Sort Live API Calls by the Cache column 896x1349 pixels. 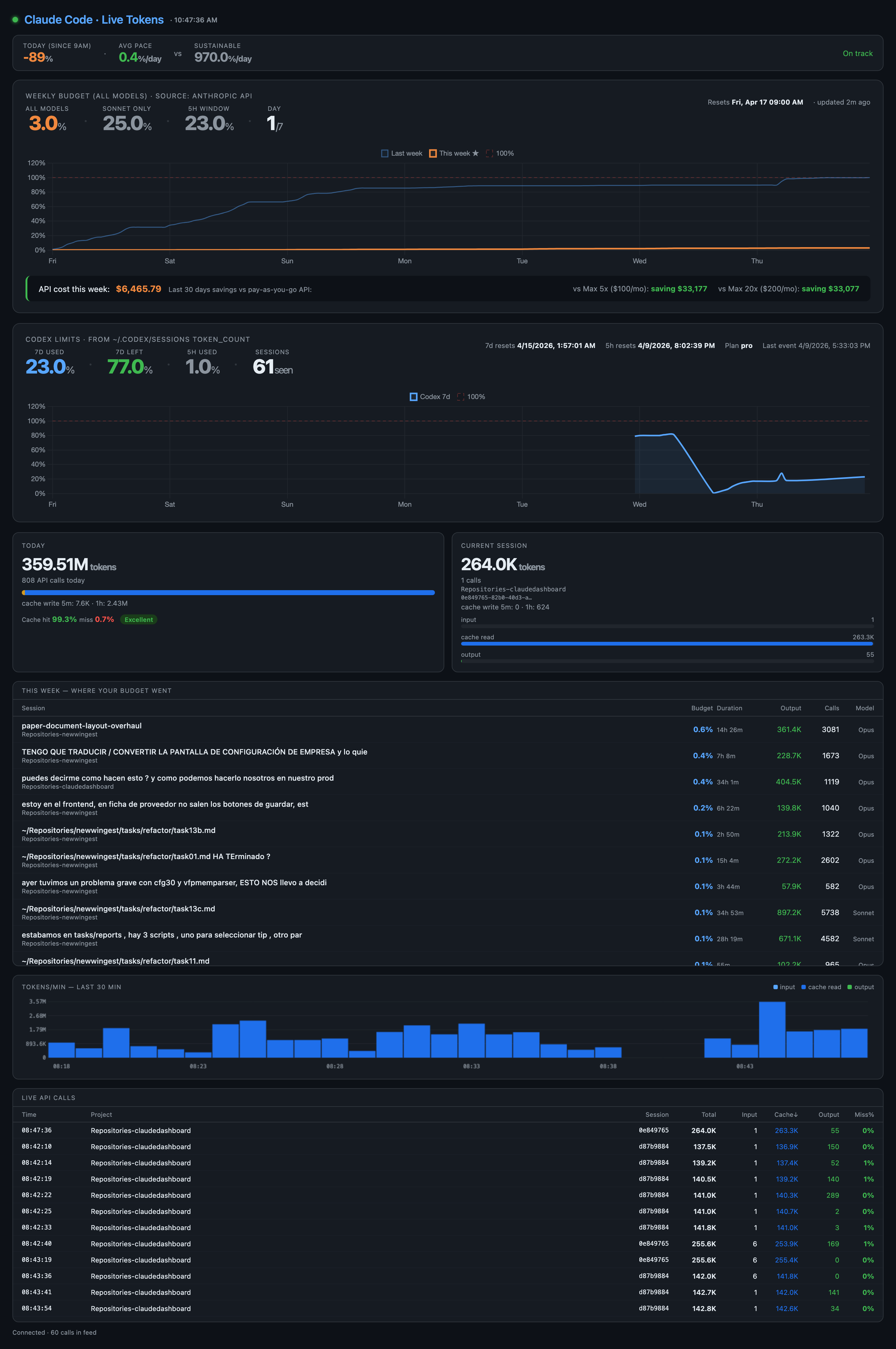tap(786, 1114)
